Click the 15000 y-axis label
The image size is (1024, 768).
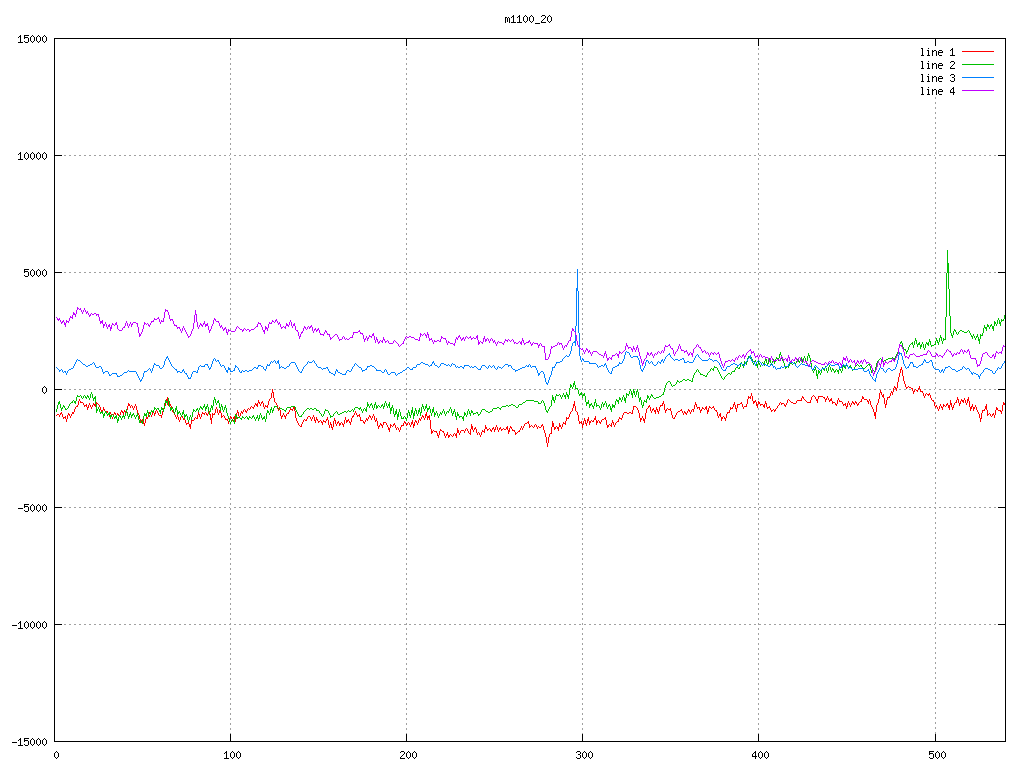(33, 39)
